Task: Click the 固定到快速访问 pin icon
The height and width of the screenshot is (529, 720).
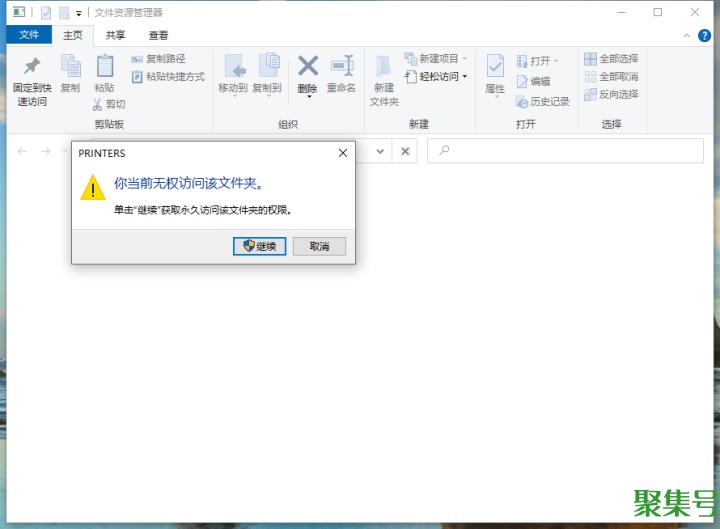Action: 31,66
